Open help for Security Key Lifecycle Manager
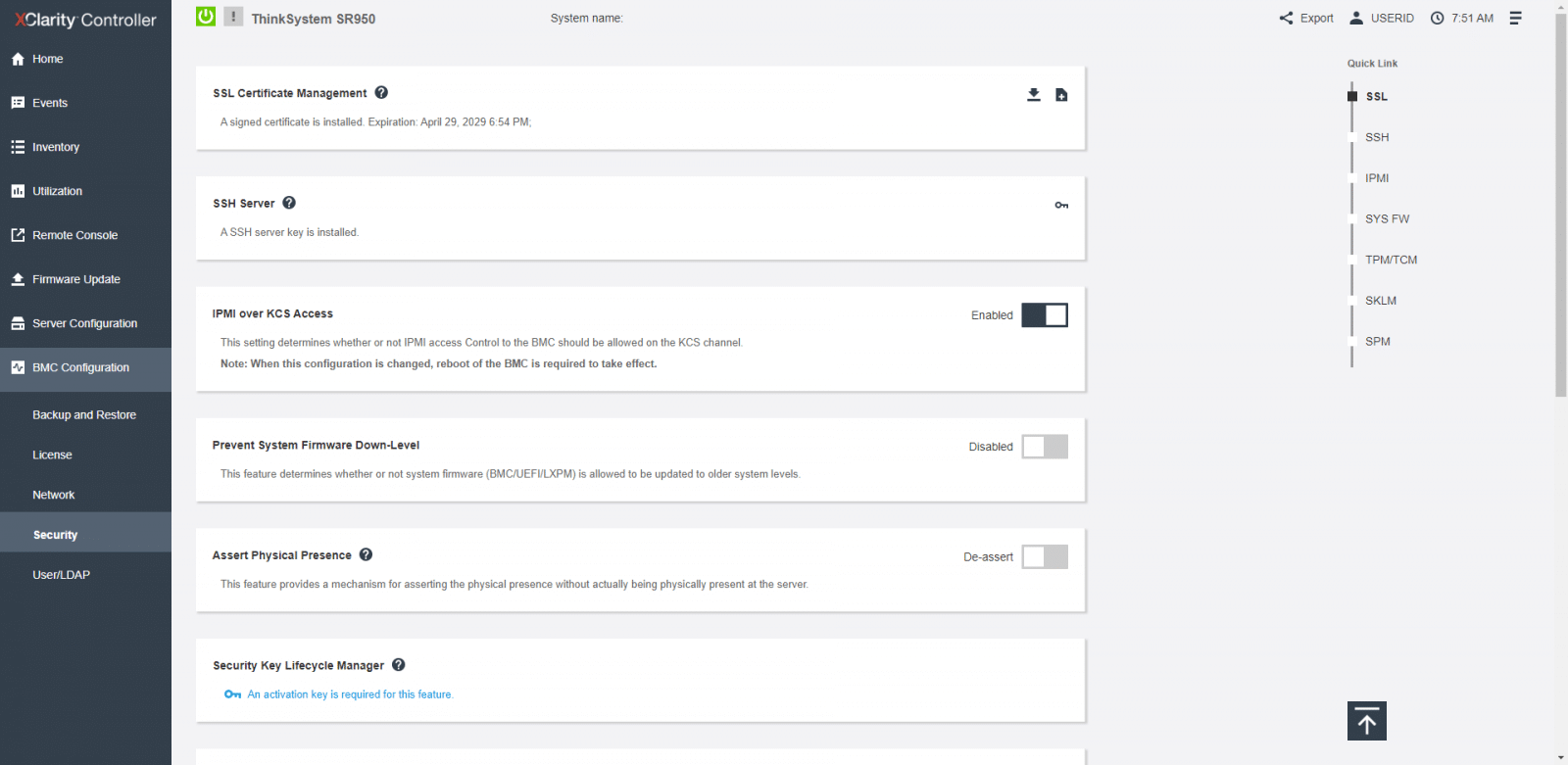Screen dimensions: 1568x765 (x=399, y=664)
